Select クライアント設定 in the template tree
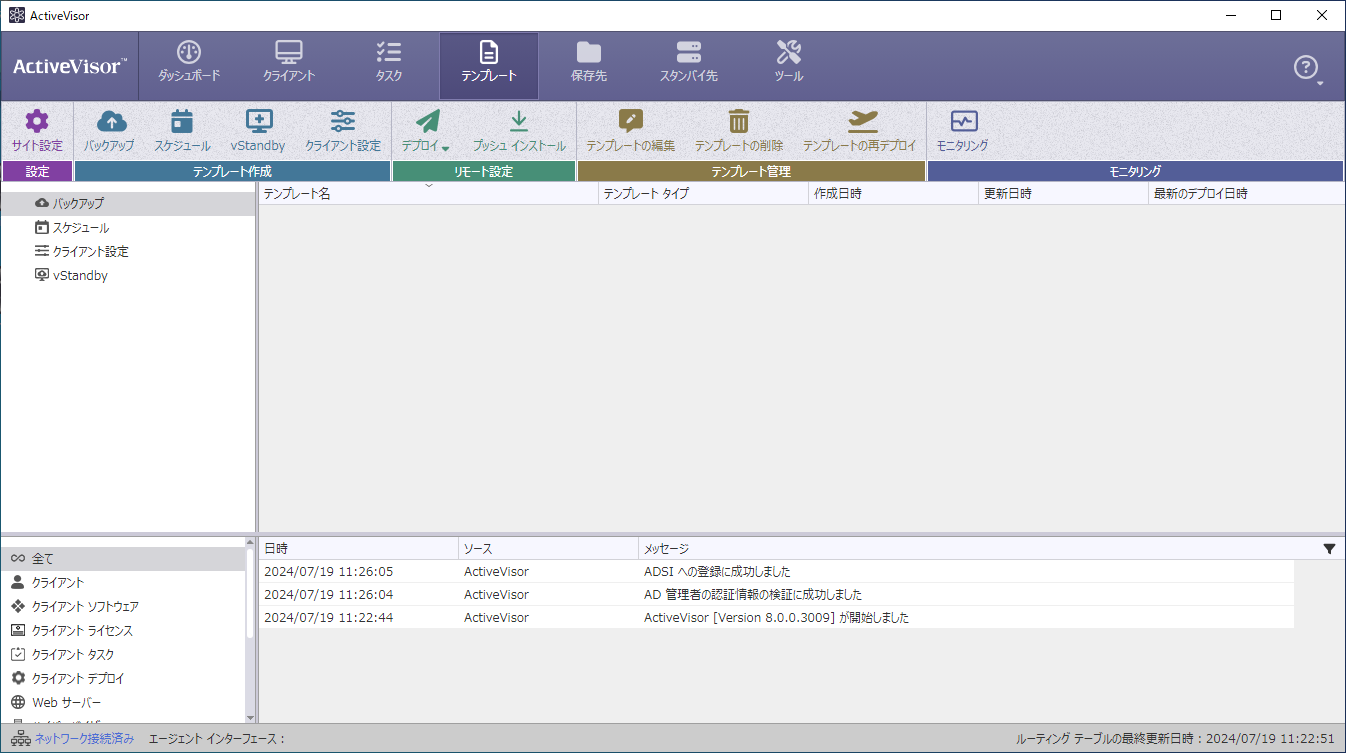 (x=128, y=251)
